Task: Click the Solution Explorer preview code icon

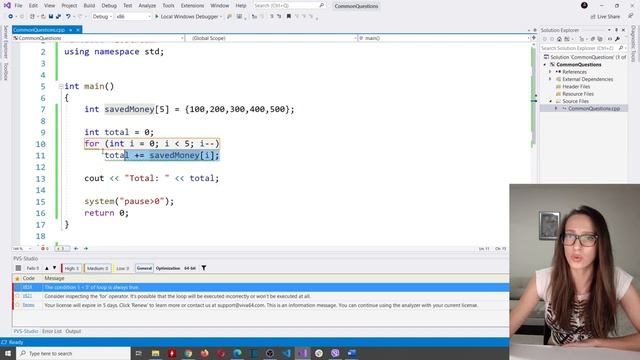Action: coord(610,39)
